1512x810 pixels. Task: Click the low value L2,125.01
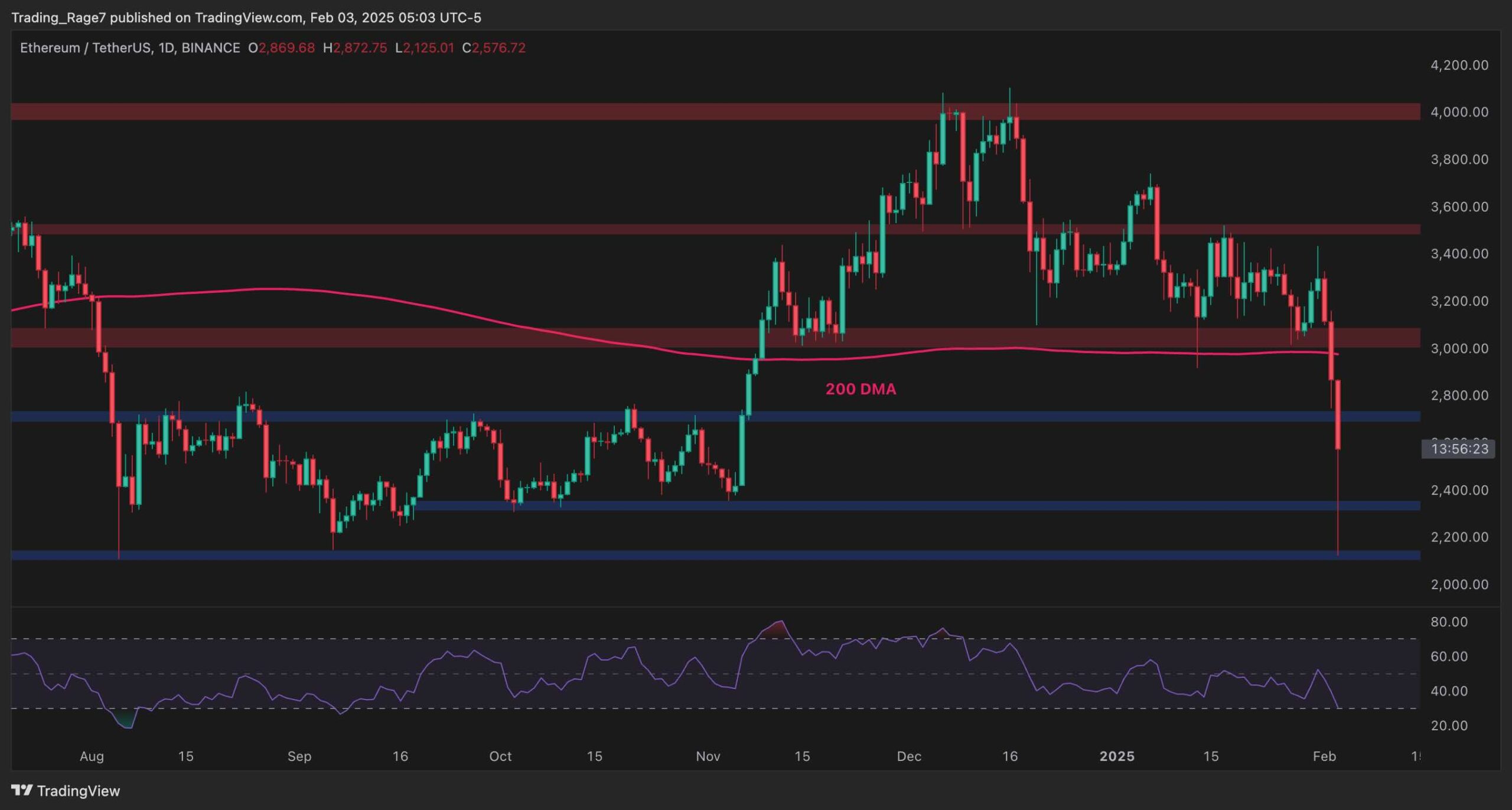tap(425, 48)
